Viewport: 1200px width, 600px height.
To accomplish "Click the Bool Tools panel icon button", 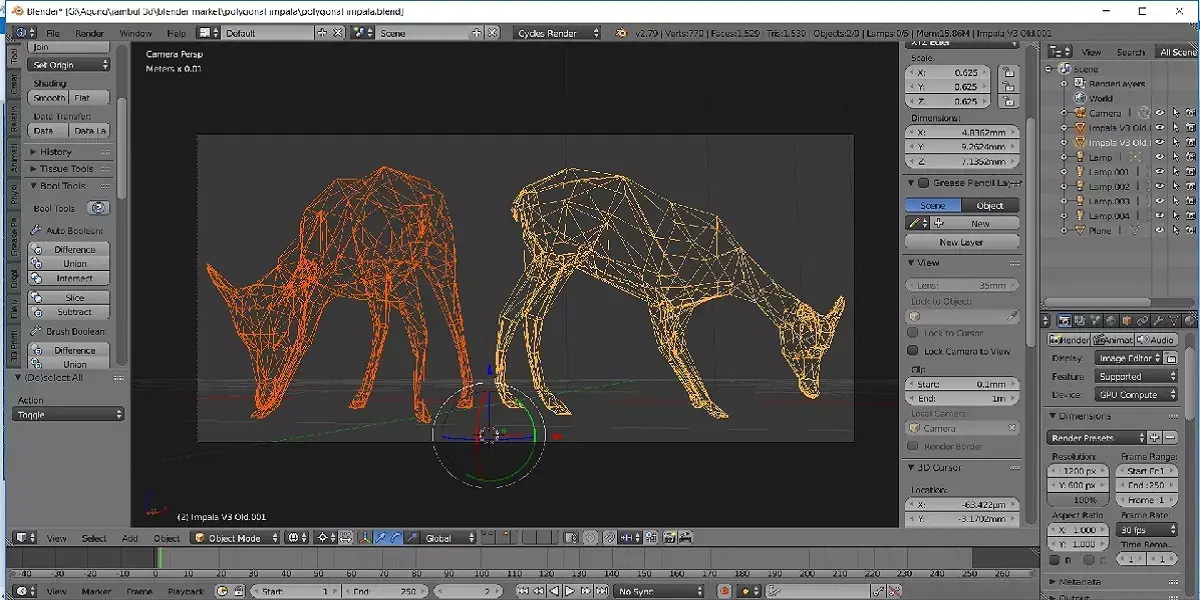I will (97, 208).
